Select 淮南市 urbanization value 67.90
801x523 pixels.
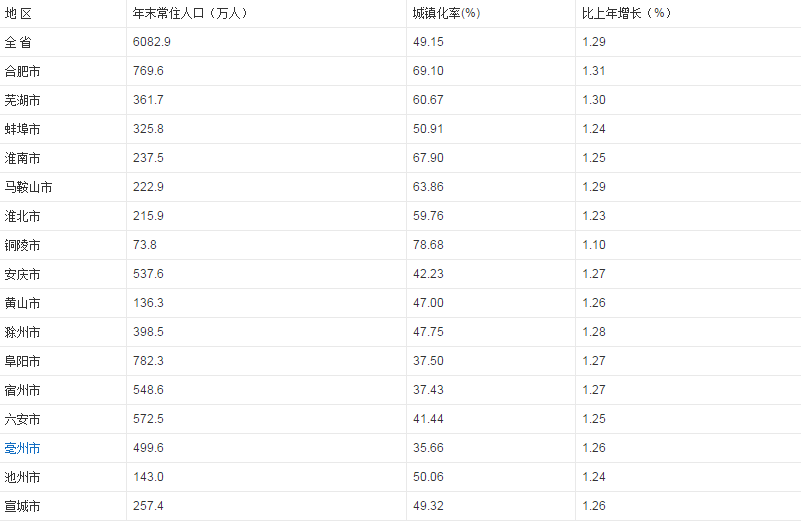[x=428, y=158]
